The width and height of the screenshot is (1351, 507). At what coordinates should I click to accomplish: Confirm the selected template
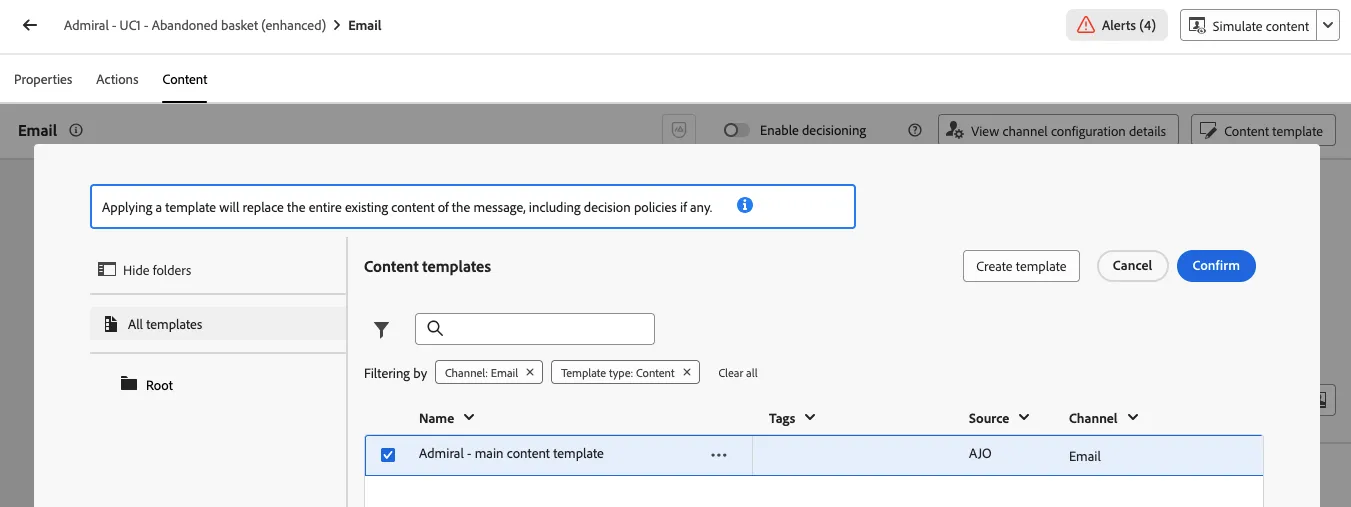[x=1216, y=266]
